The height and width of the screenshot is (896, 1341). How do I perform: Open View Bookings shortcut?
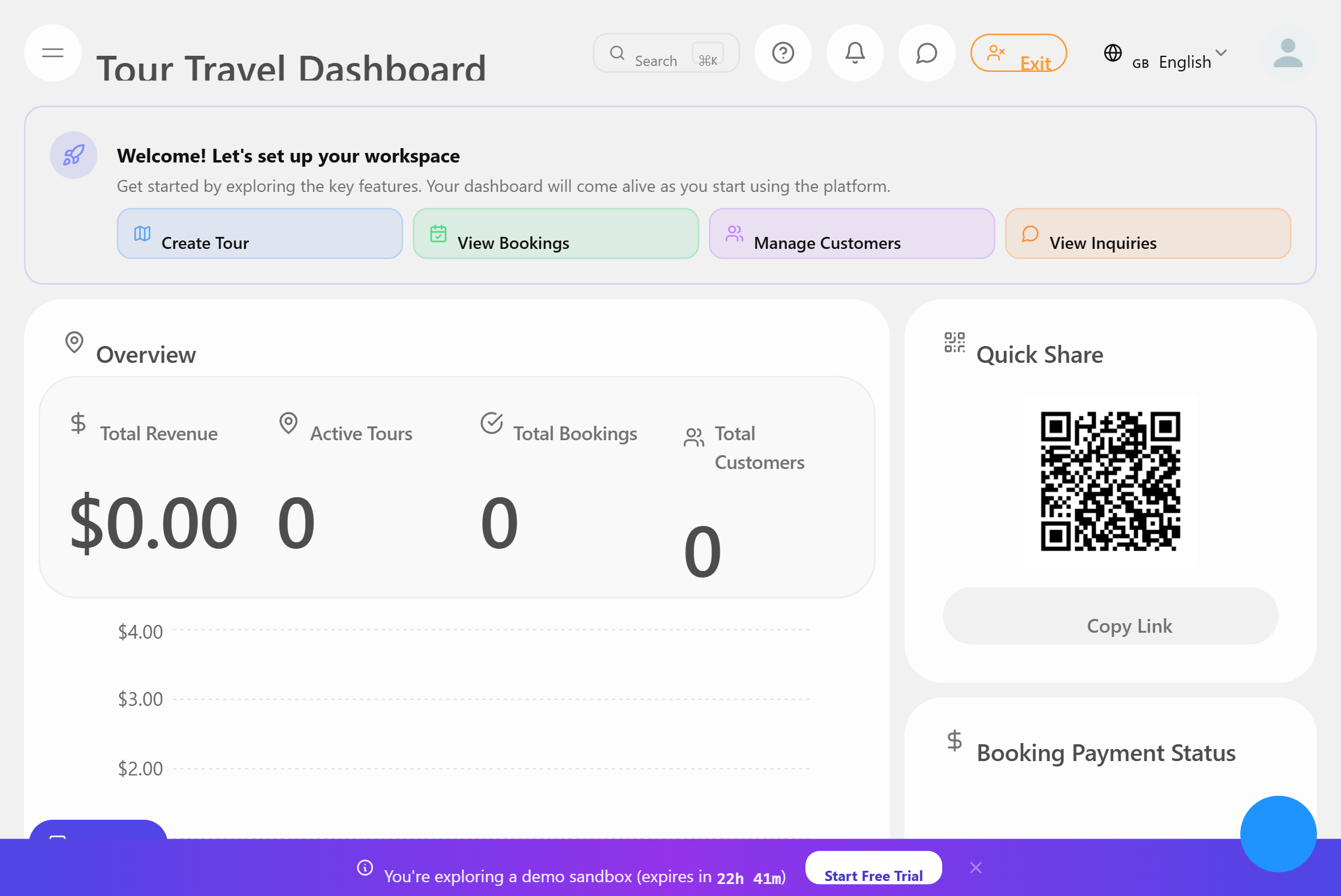(x=555, y=234)
